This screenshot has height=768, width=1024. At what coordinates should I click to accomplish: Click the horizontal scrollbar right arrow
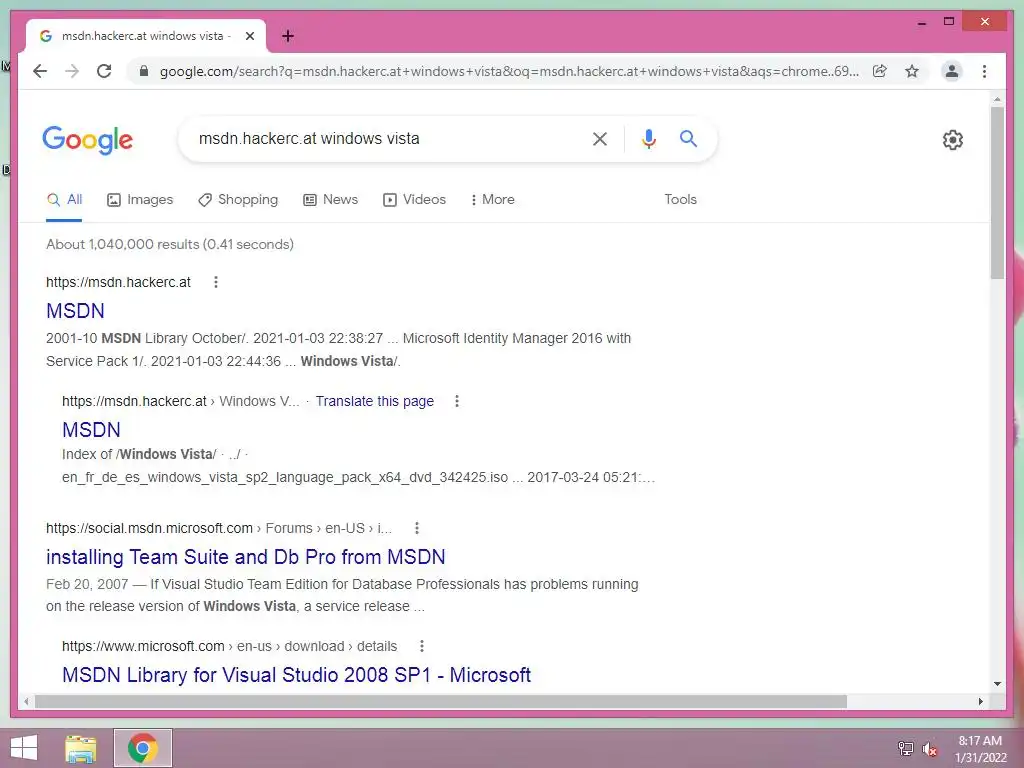click(980, 701)
